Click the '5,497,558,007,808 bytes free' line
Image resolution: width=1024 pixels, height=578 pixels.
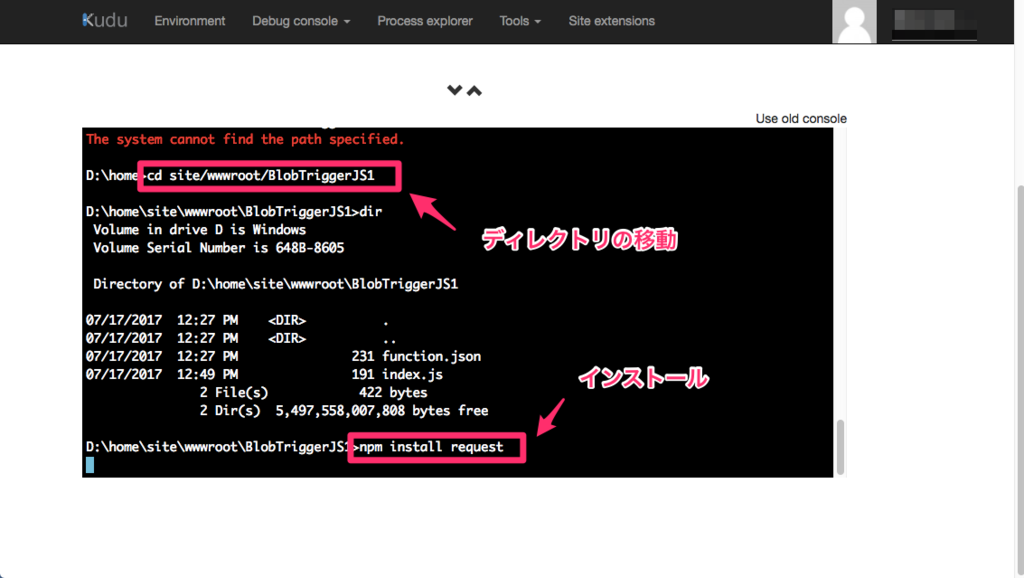[381, 411]
